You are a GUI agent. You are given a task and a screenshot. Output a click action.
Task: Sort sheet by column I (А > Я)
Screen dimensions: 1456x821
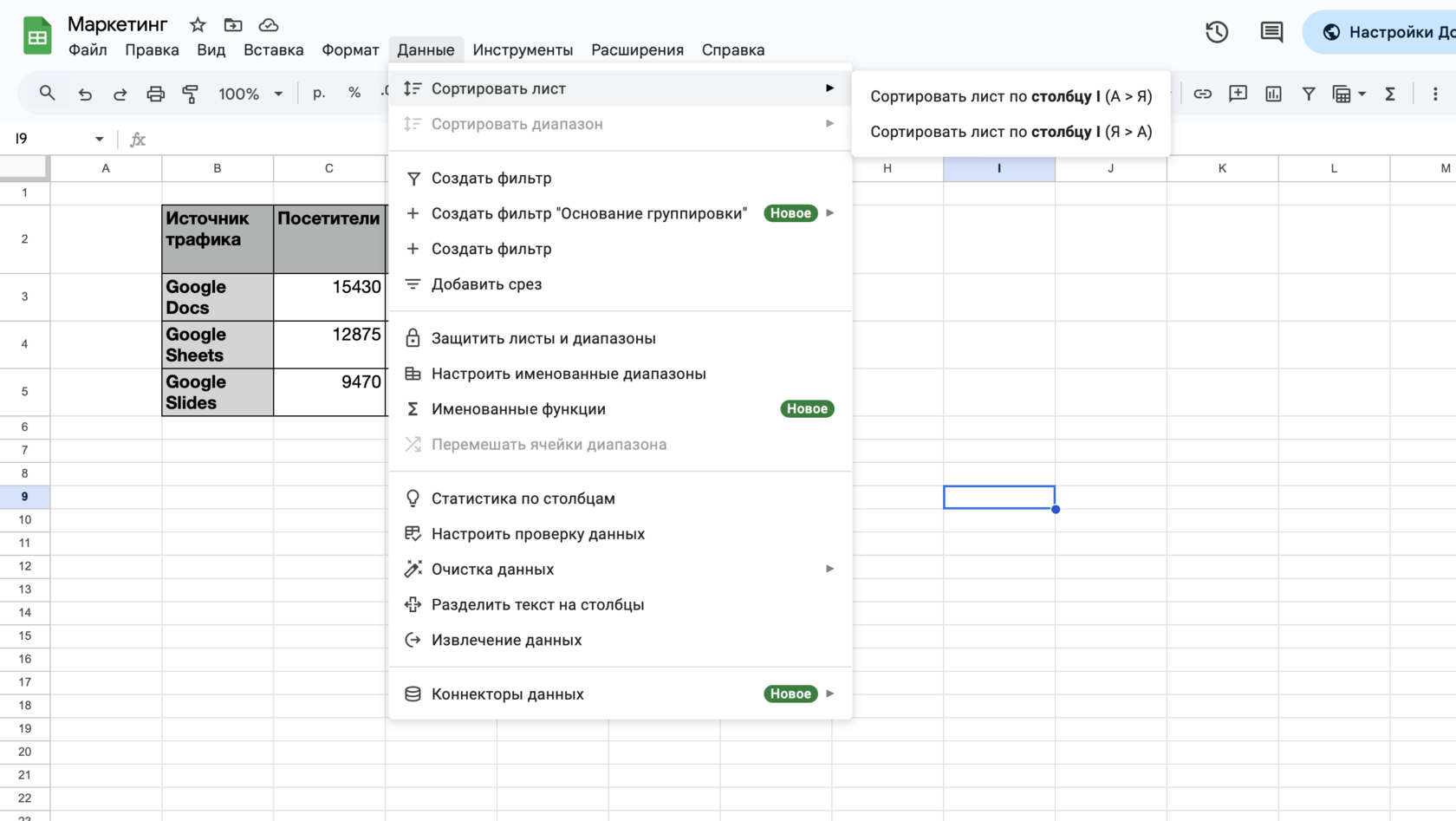click(1011, 96)
